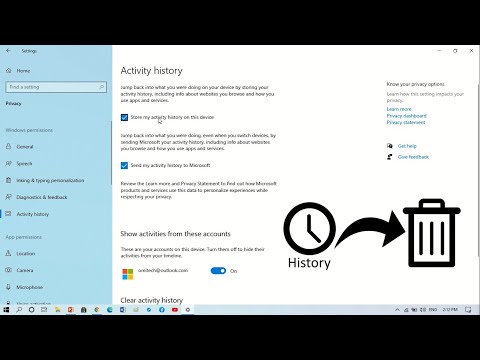This screenshot has width=480, height=360.
Task: Open Diagnostics & feedback settings
Action: click(x=42, y=197)
